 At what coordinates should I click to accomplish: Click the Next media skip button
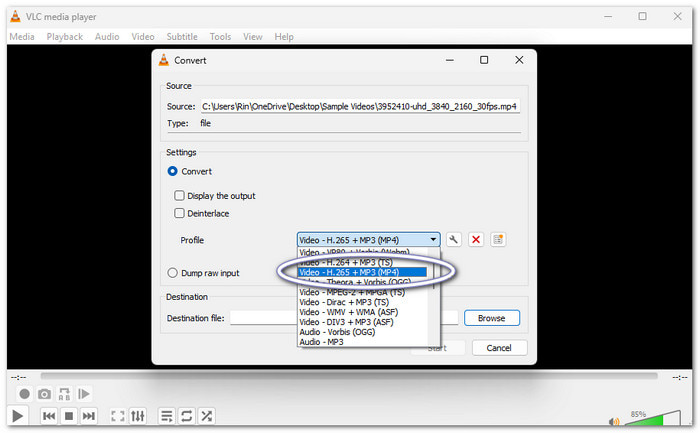point(88,416)
